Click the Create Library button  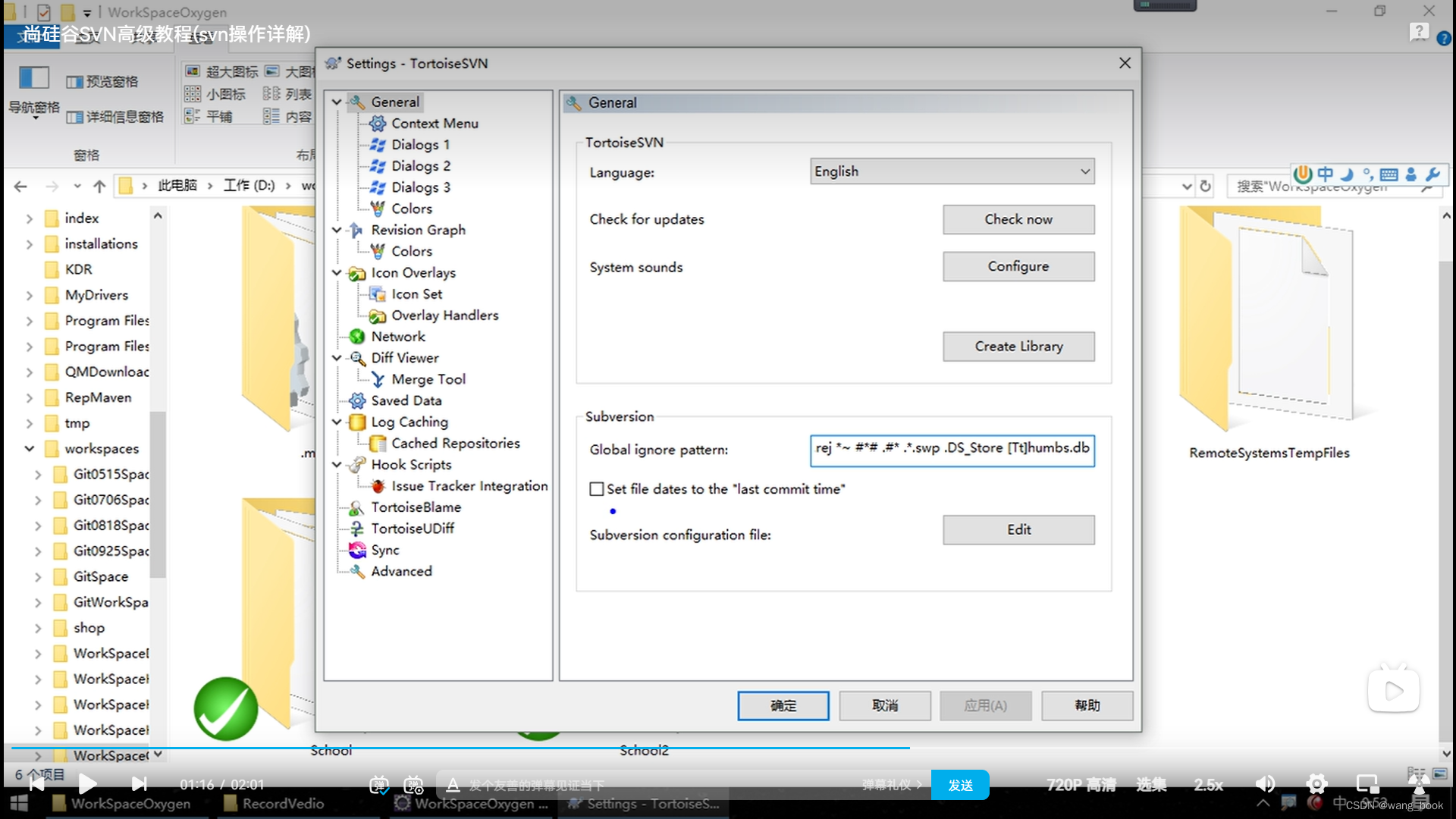tap(1018, 346)
